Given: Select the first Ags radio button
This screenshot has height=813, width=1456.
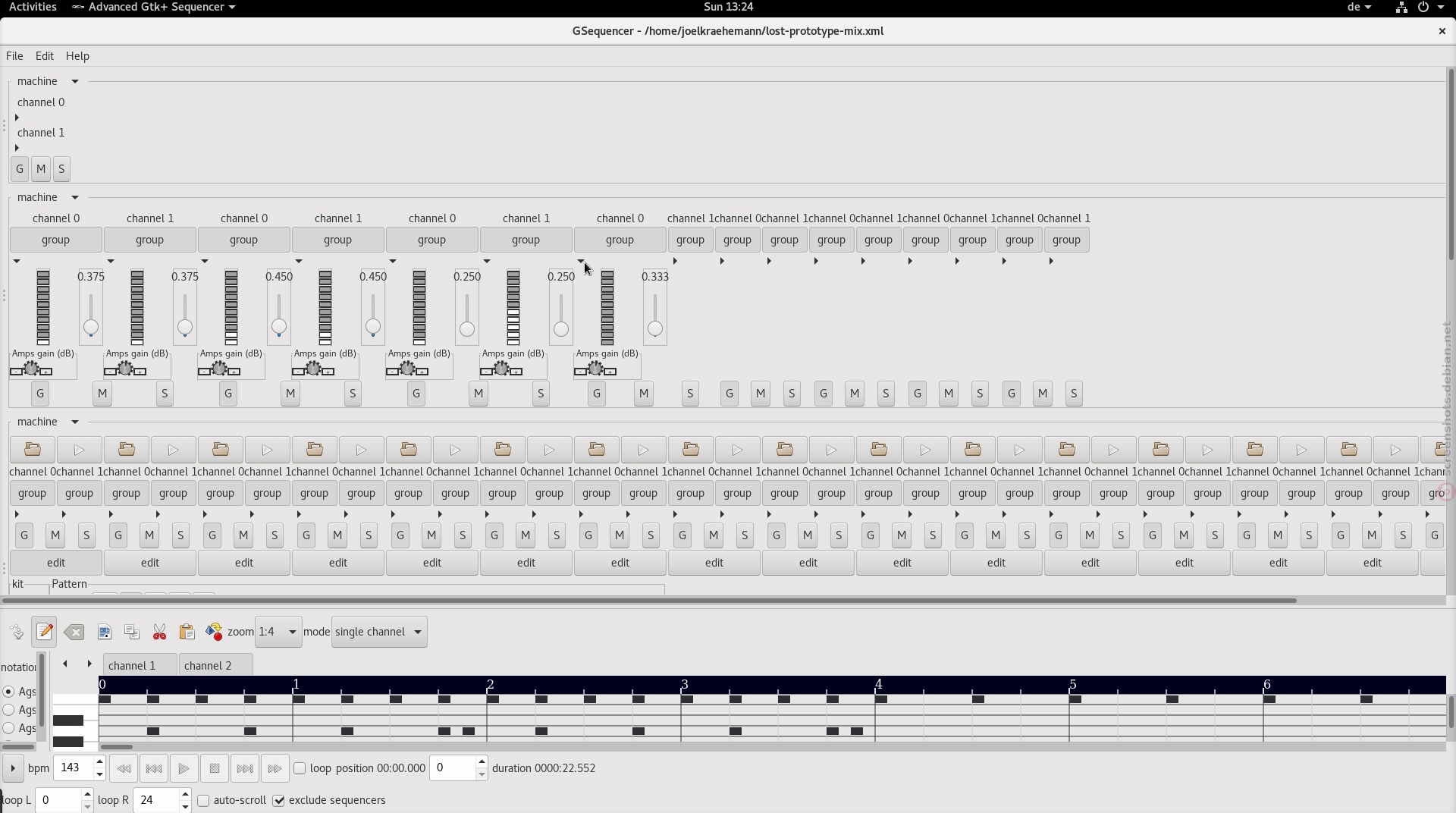Looking at the screenshot, I should [x=9, y=692].
